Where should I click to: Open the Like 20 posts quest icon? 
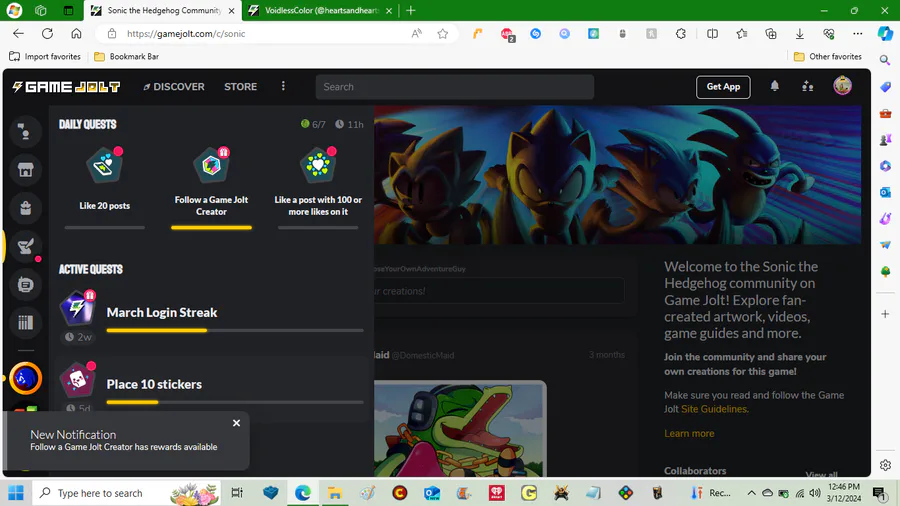[104, 166]
